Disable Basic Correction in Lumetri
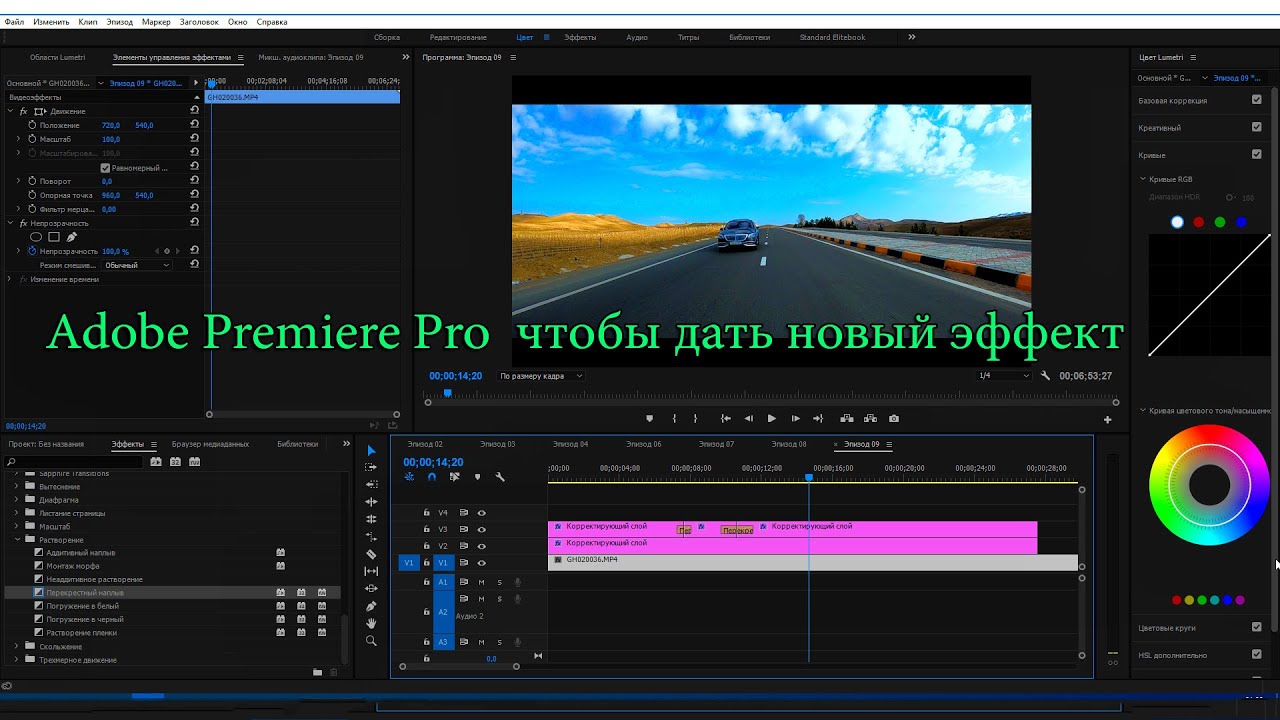Image resolution: width=1280 pixels, height=720 pixels. 1257,100
